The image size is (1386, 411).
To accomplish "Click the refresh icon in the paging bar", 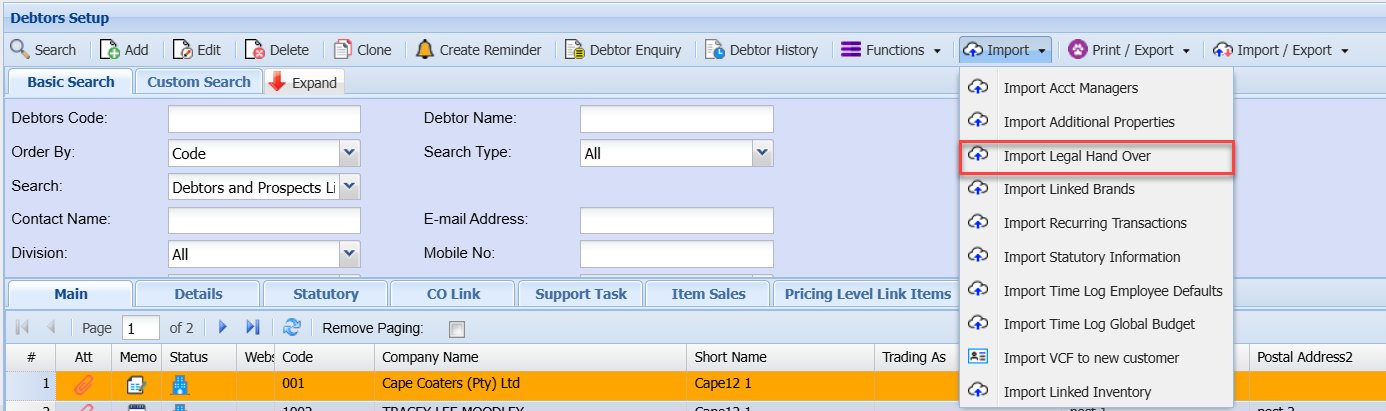I will (292, 327).
